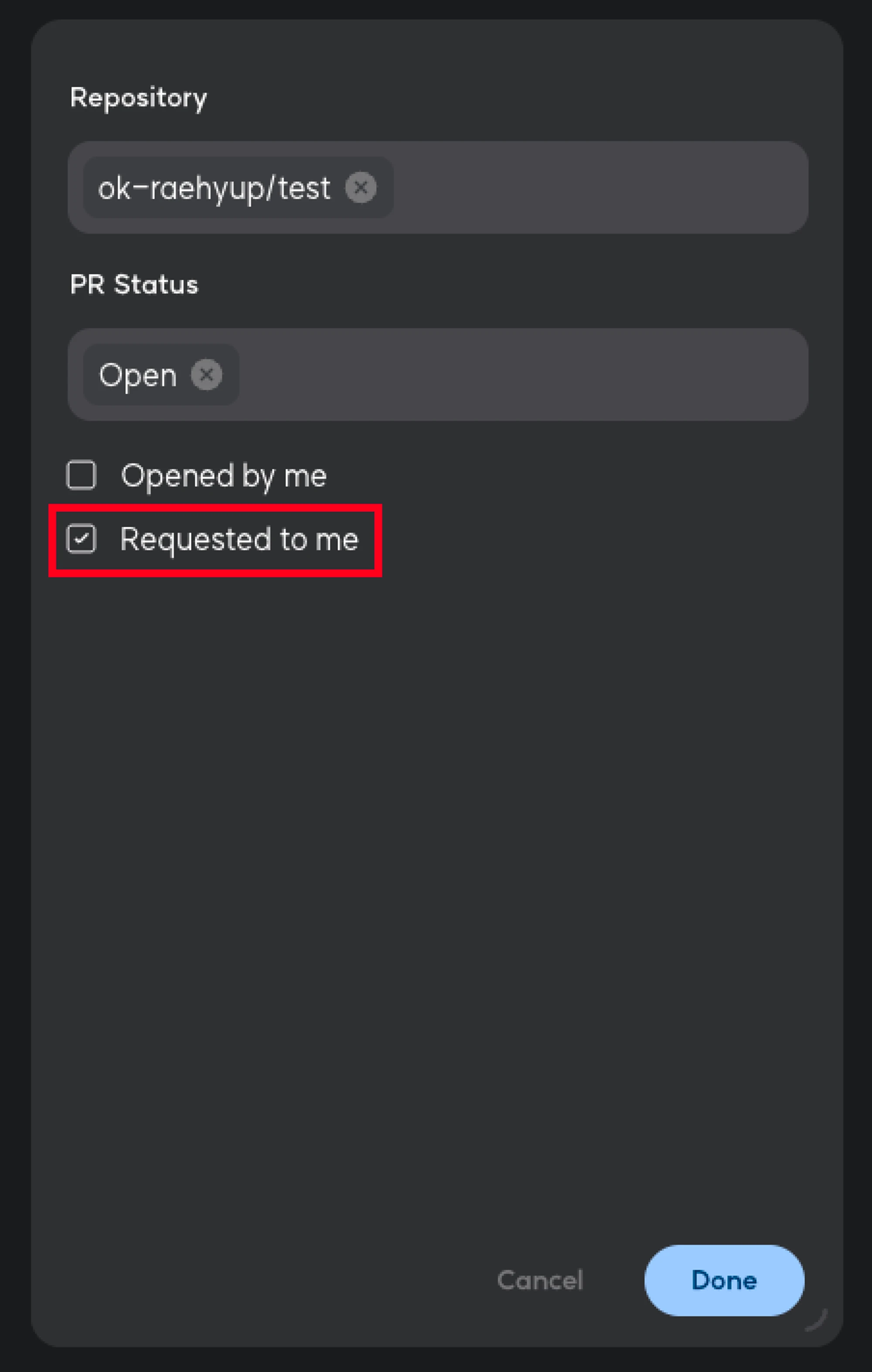872x1372 pixels.
Task: Click blank dialog area below the checkboxes
Action: (x=436, y=855)
